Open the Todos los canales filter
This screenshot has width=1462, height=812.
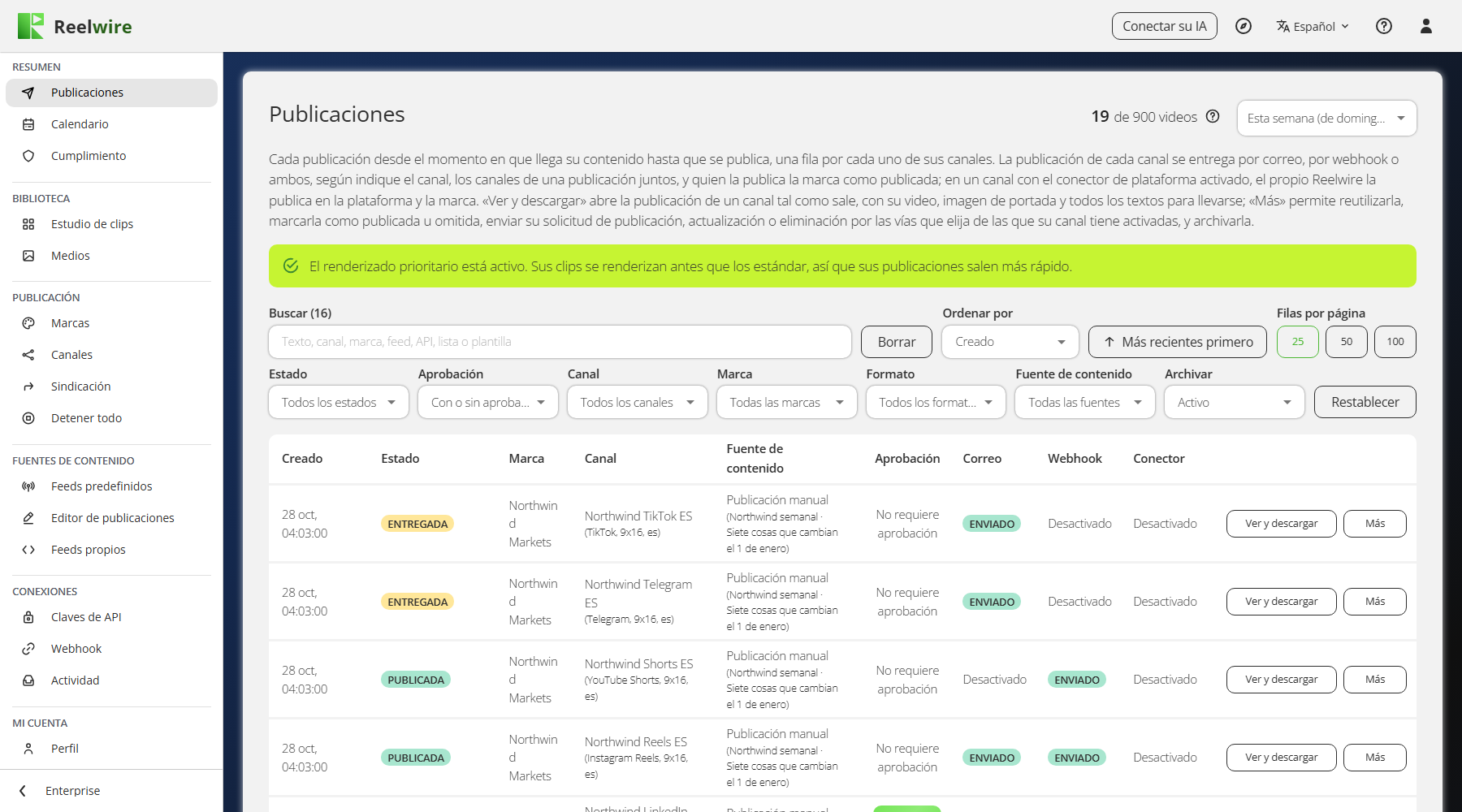coord(638,402)
